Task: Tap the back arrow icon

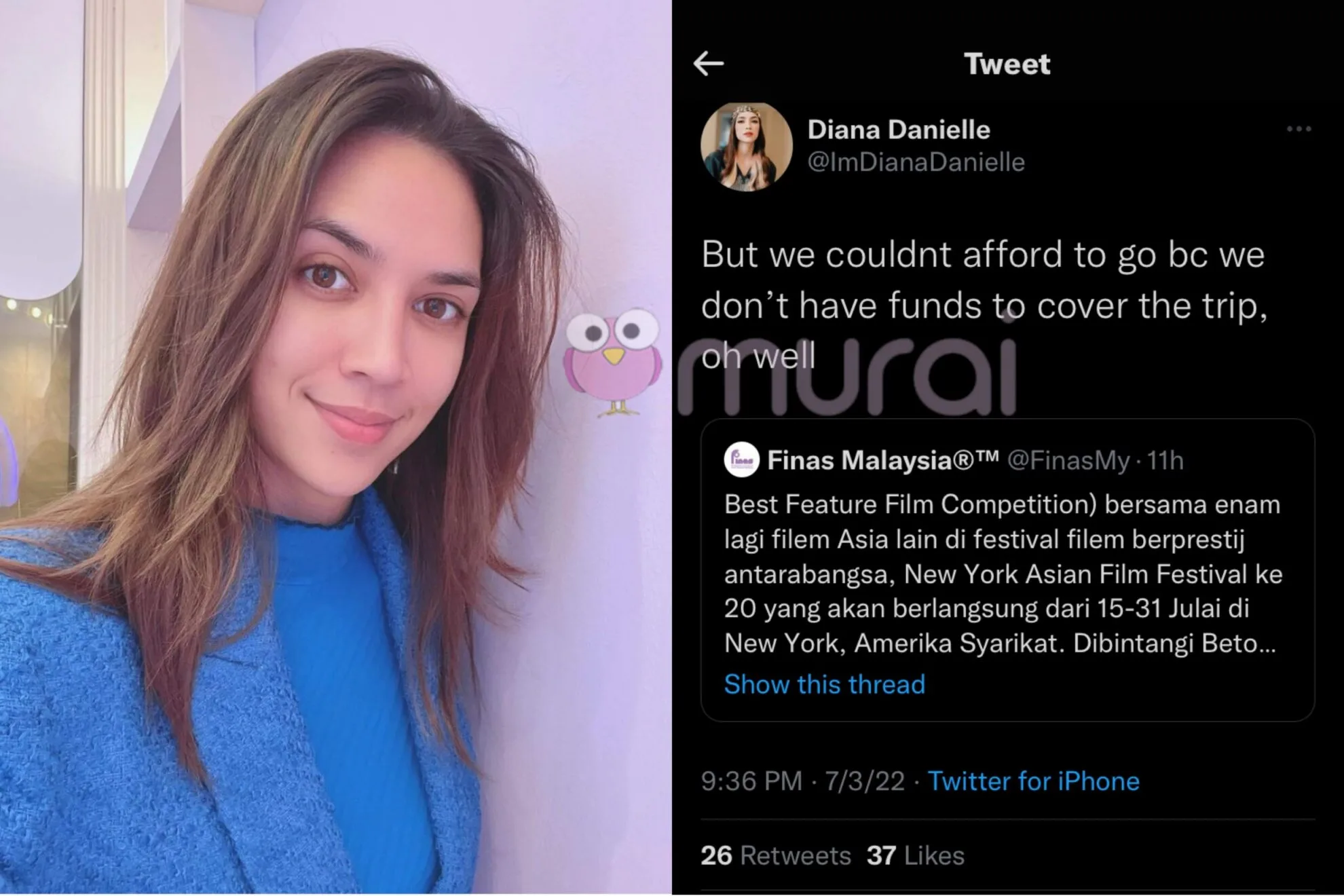Action: [x=709, y=64]
